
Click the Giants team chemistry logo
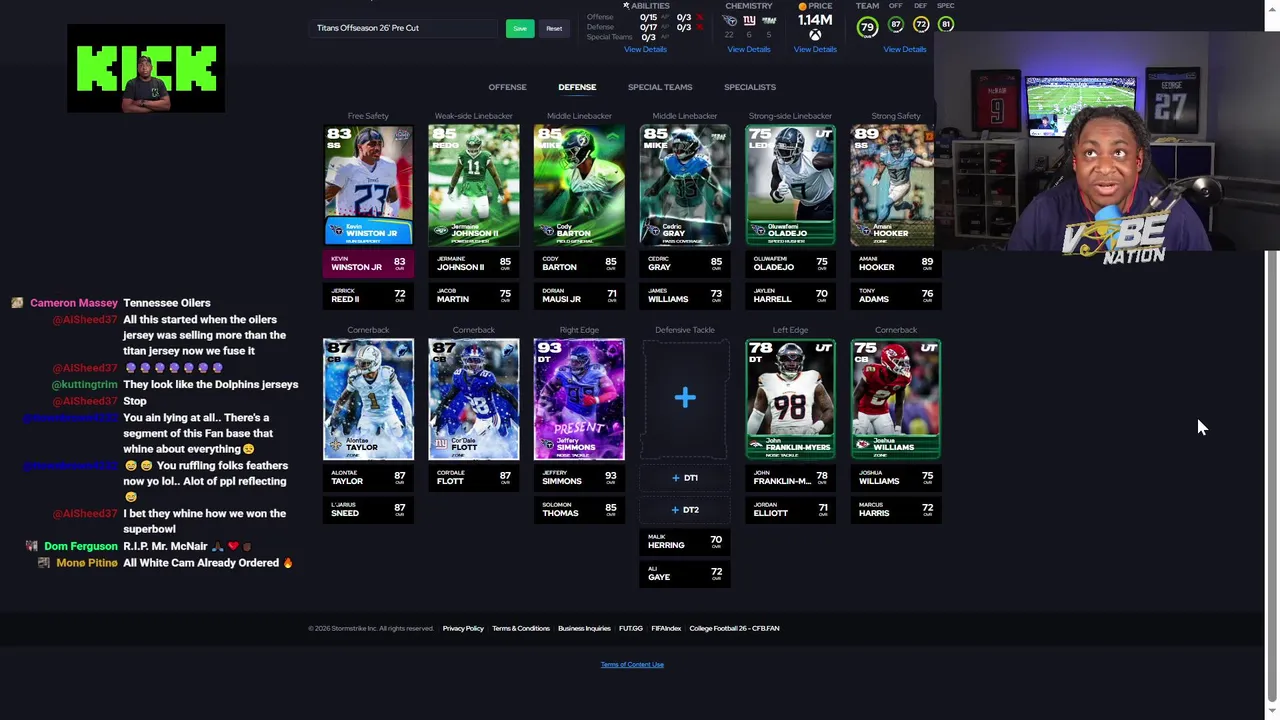pos(749,20)
